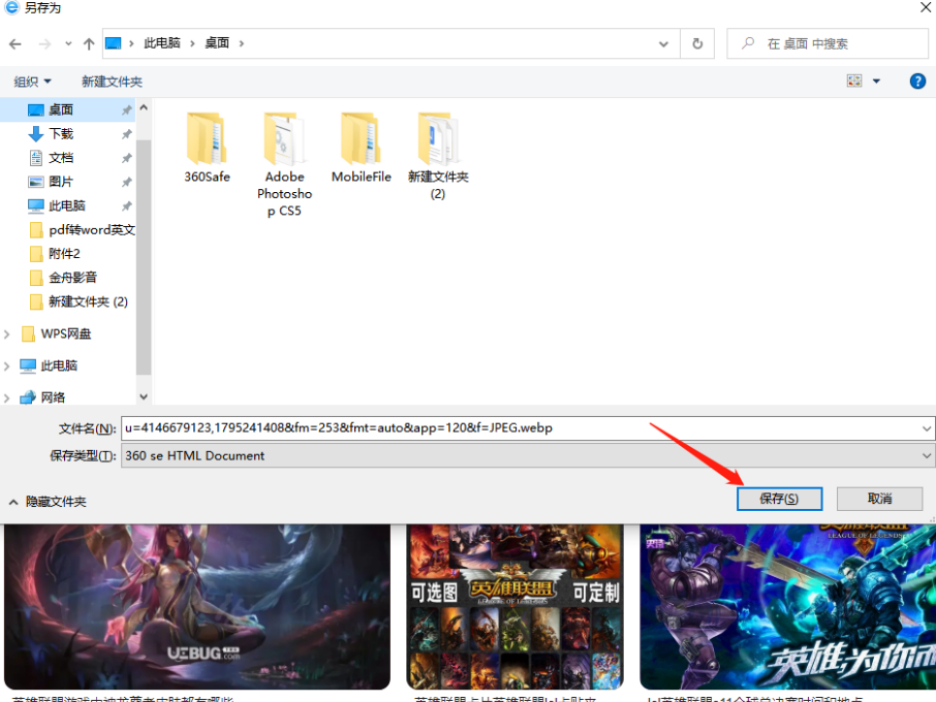Click sidebar scrollbar down arrow
Screen dimensions: 936x702
tap(143, 396)
